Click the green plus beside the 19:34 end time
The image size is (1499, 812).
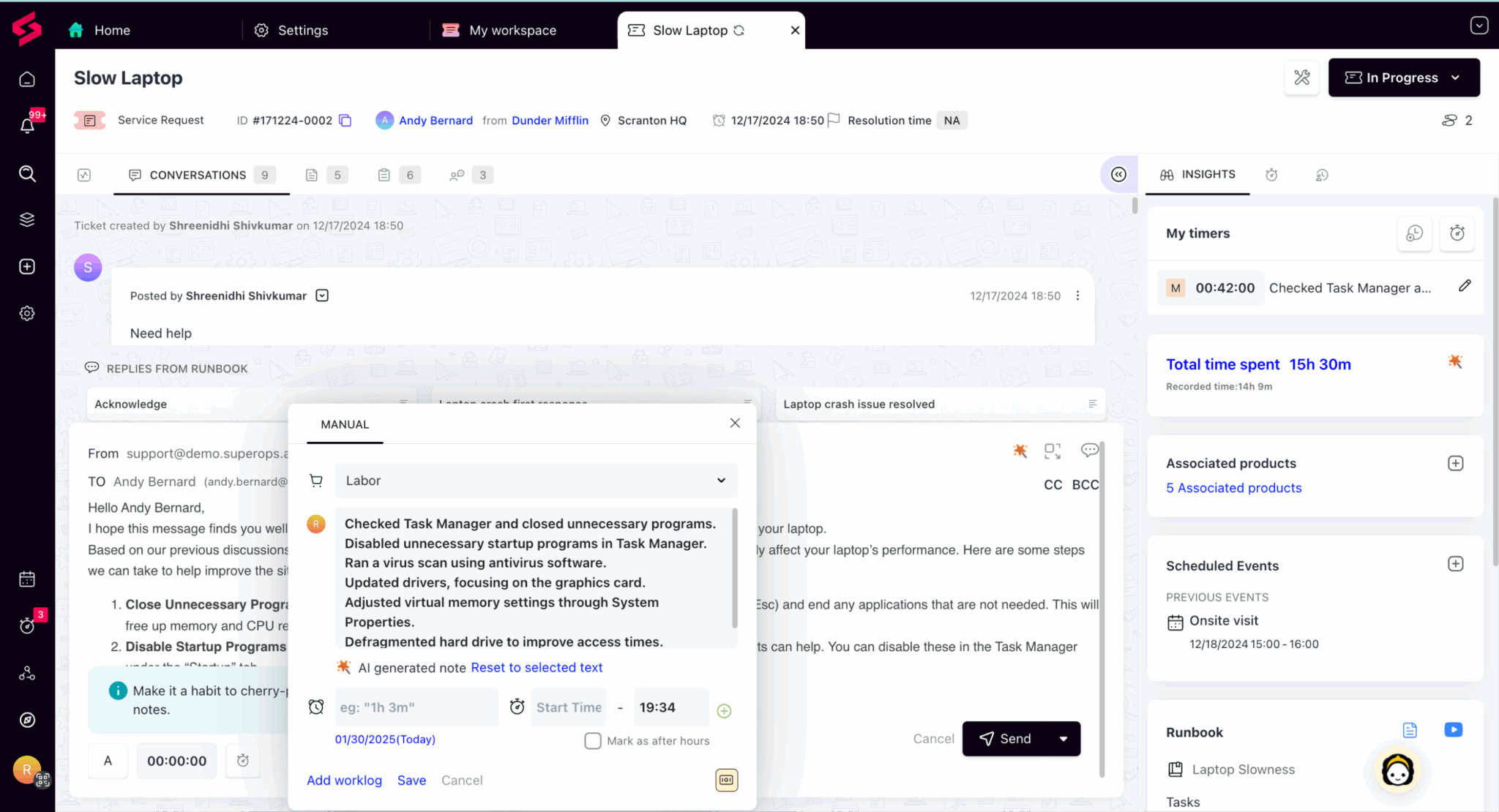724,710
